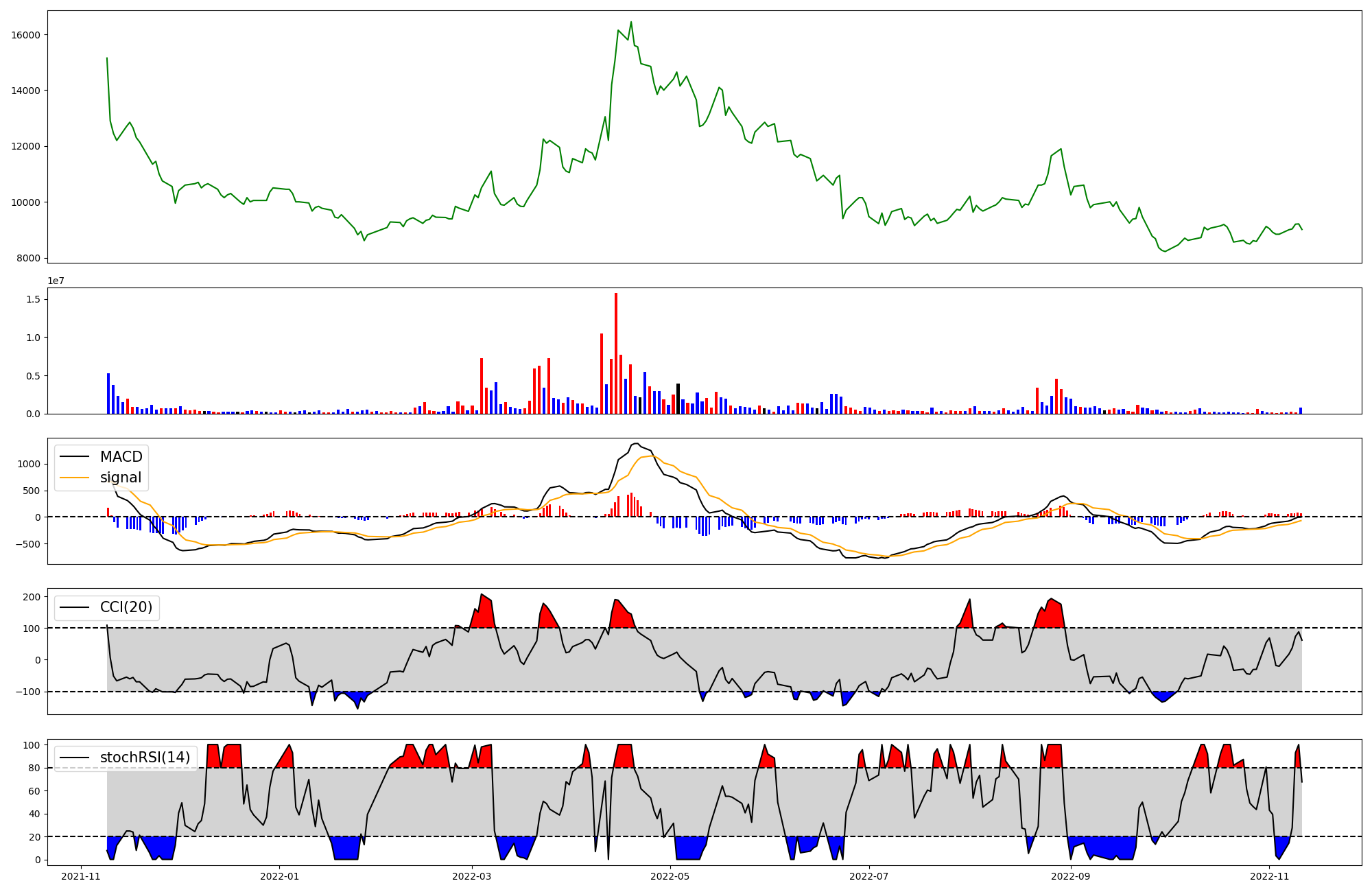Click the 0.0 volume axis label

pos(32,414)
